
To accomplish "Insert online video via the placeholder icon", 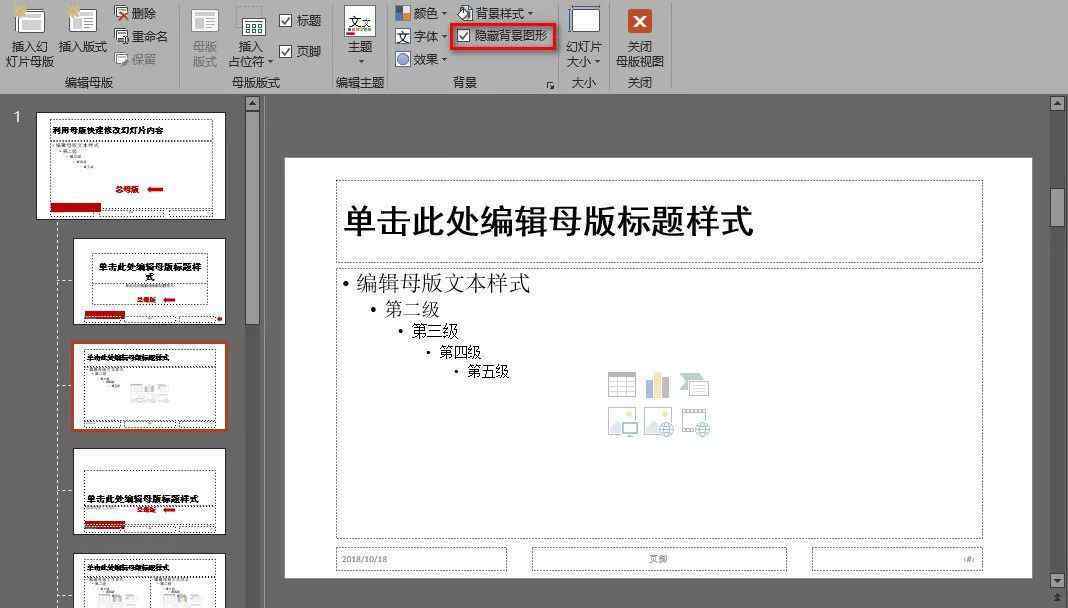I will [695, 422].
